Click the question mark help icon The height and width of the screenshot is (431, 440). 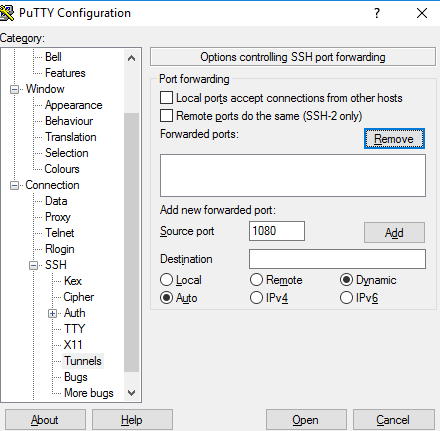[x=377, y=13]
